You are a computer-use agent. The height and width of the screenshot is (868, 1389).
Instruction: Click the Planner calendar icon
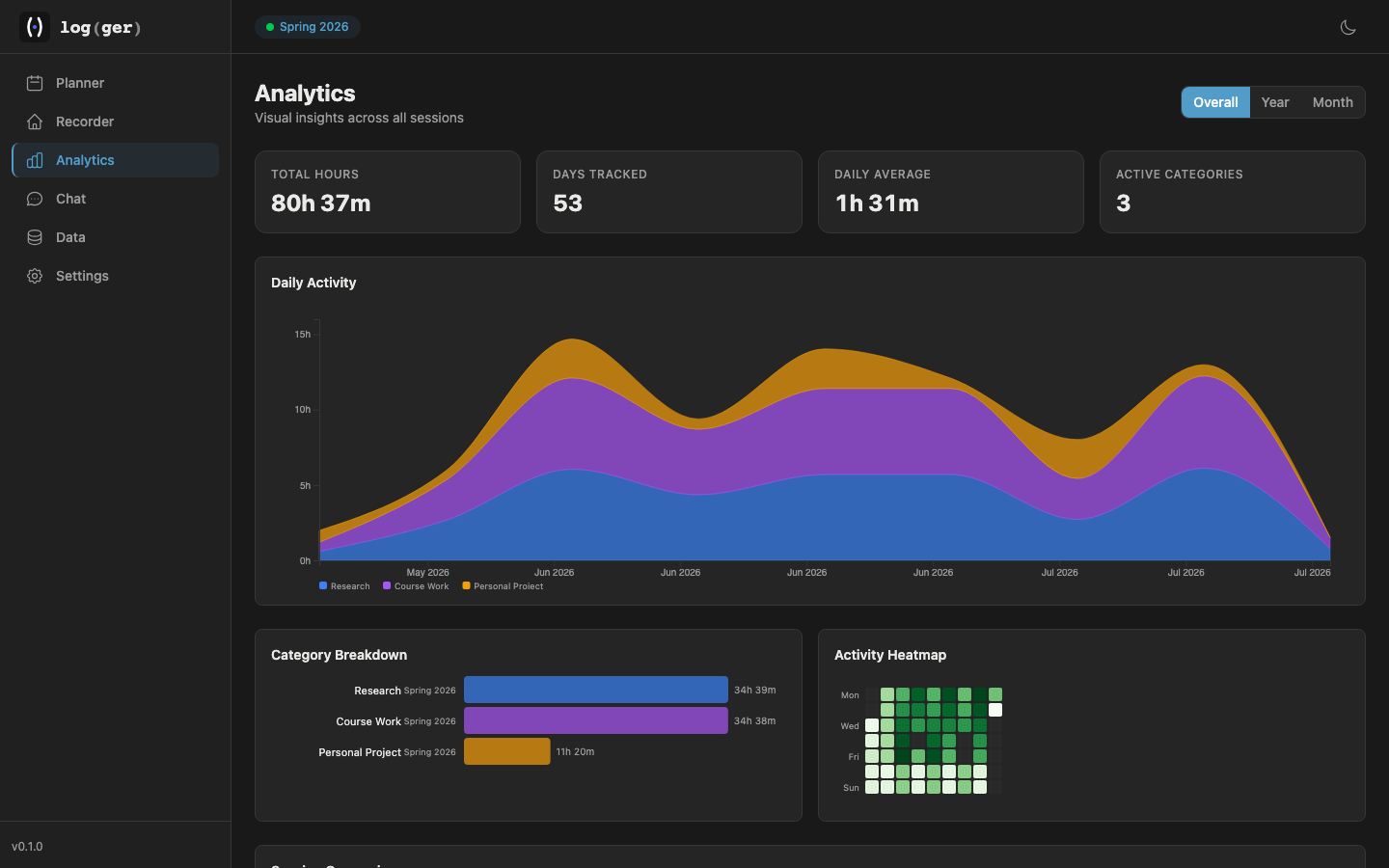(35, 83)
